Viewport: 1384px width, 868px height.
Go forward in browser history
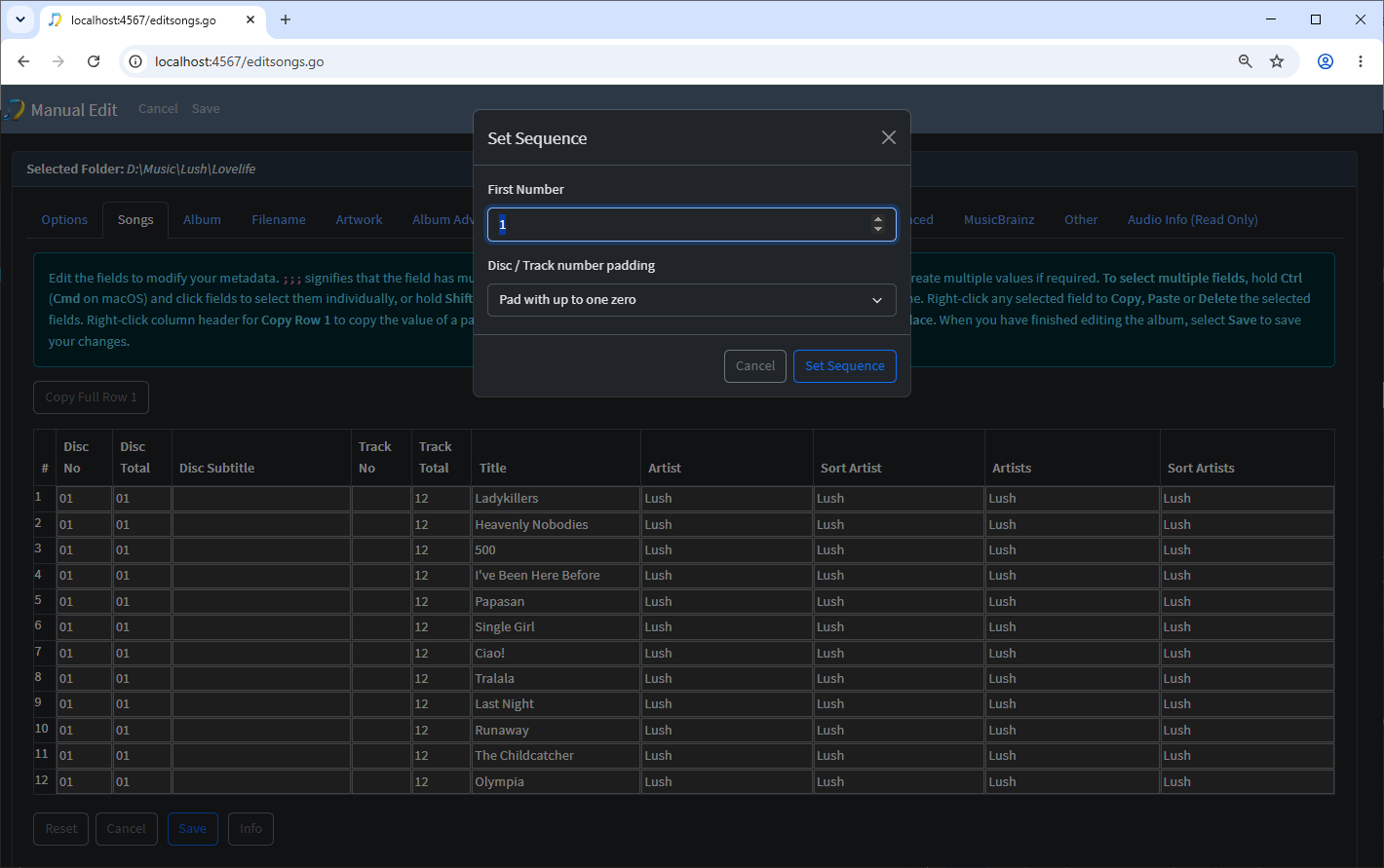coord(58,61)
